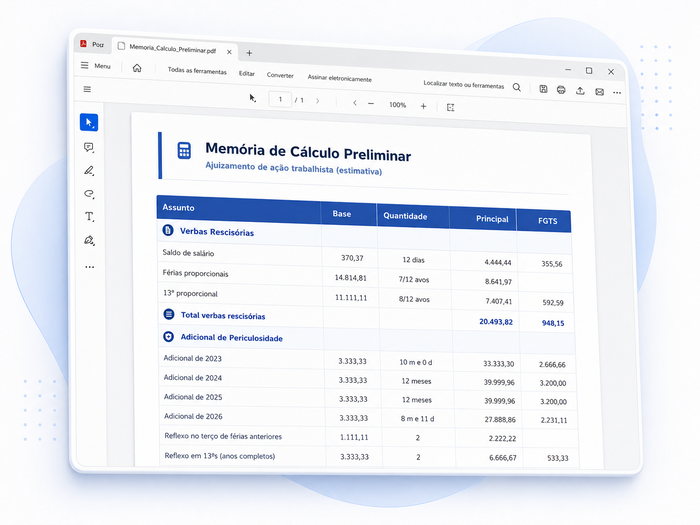
Task: Select the draw freehand loop tool
Action: click(x=89, y=194)
